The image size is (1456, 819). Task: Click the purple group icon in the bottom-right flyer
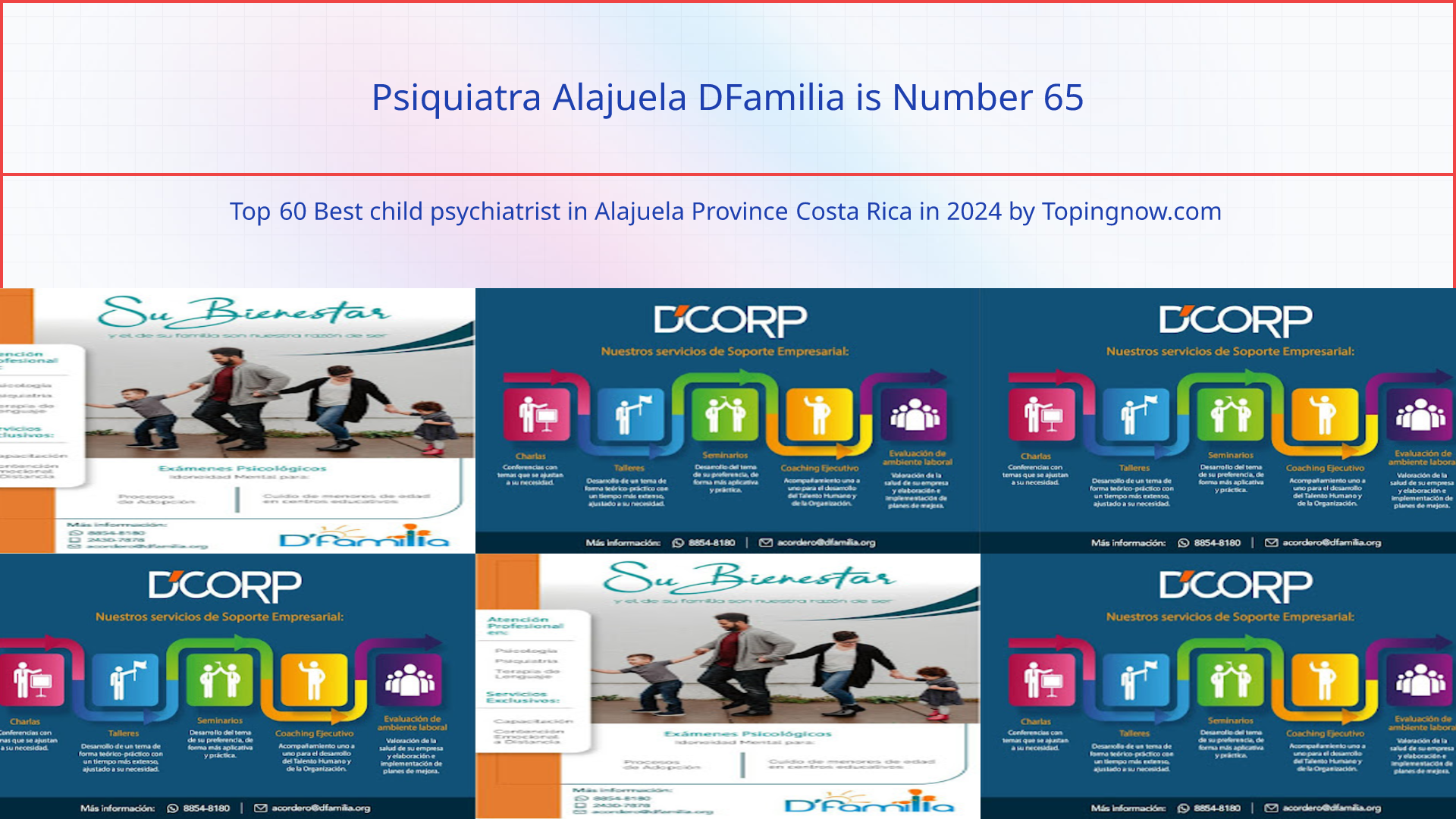click(x=1420, y=679)
